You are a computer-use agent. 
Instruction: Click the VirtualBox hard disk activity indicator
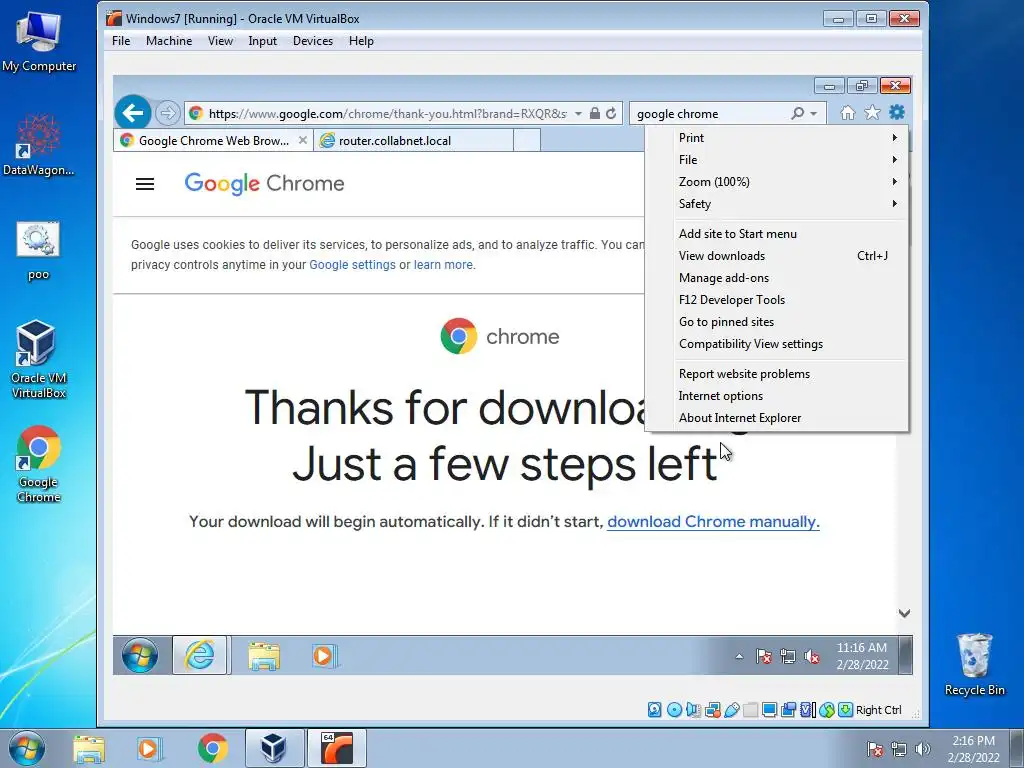654,710
